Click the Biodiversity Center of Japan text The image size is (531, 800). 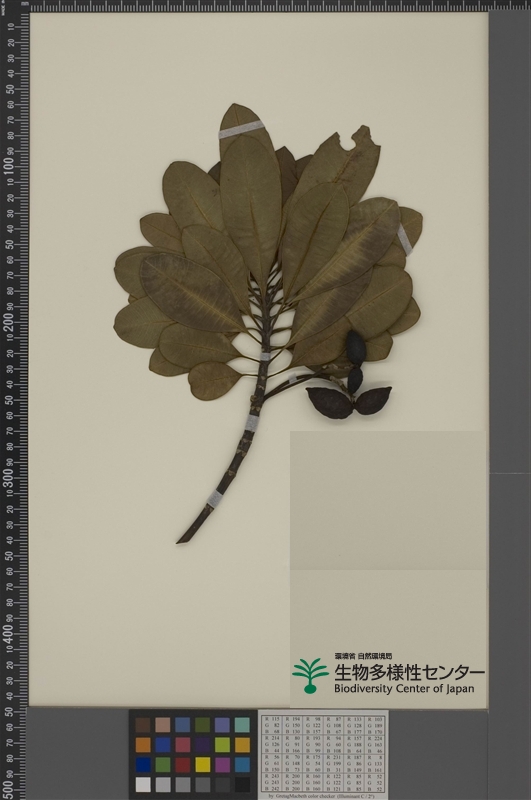(x=404, y=689)
